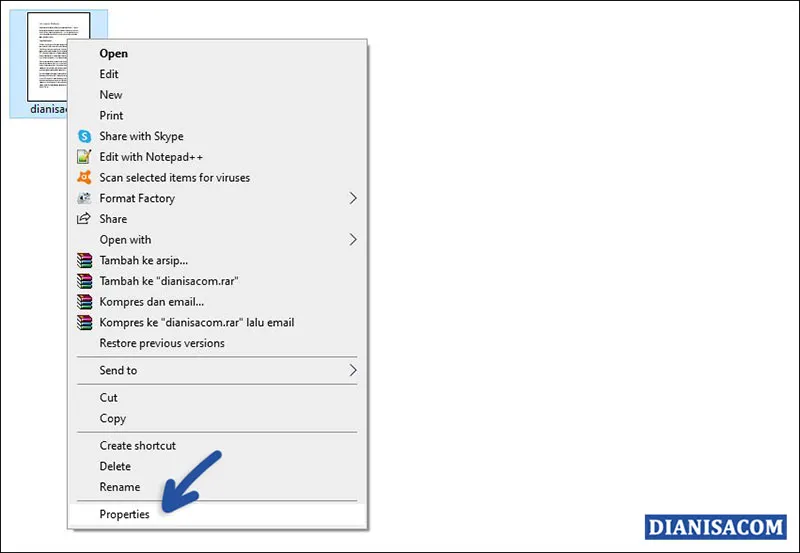800x553 pixels.
Task: Click the Share arrow icon
Action: point(84,218)
